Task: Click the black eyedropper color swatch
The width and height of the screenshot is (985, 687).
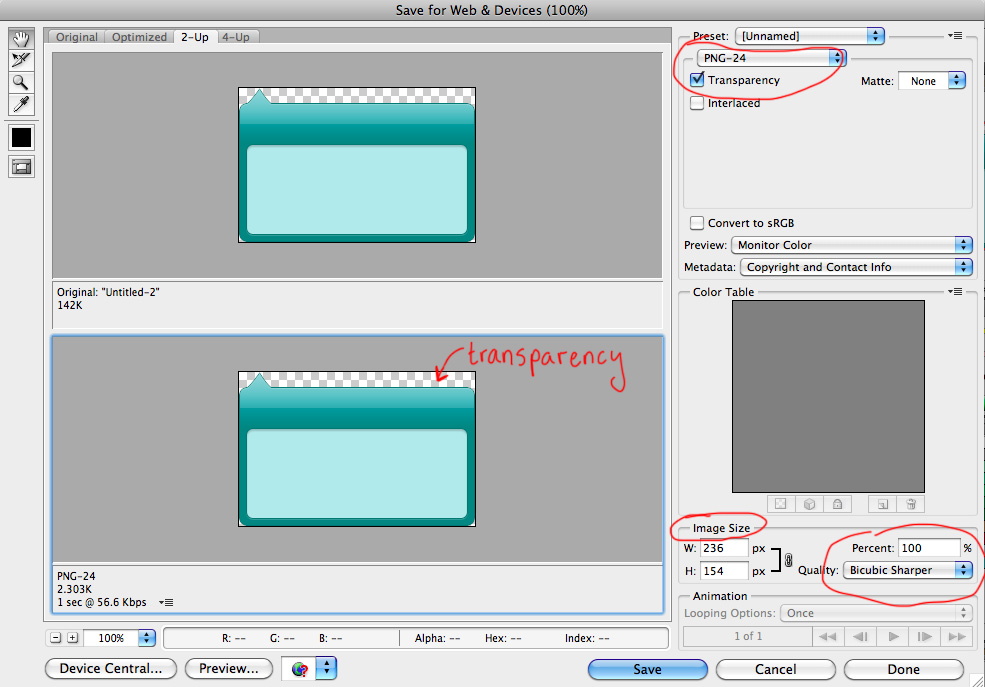Action: pyautogui.click(x=21, y=137)
